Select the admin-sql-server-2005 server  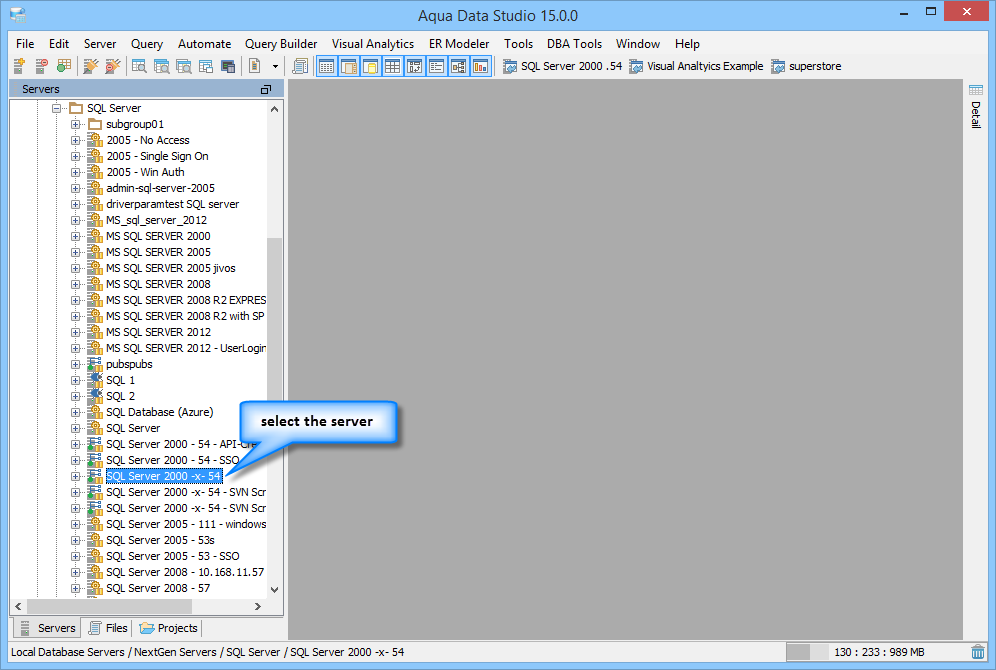pos(160,188)
